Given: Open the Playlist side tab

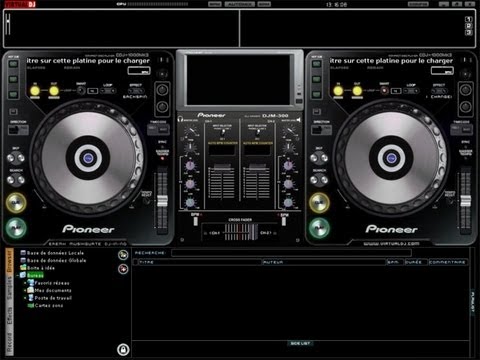Looking at the screenshot, I should click(x=473, y=302).
